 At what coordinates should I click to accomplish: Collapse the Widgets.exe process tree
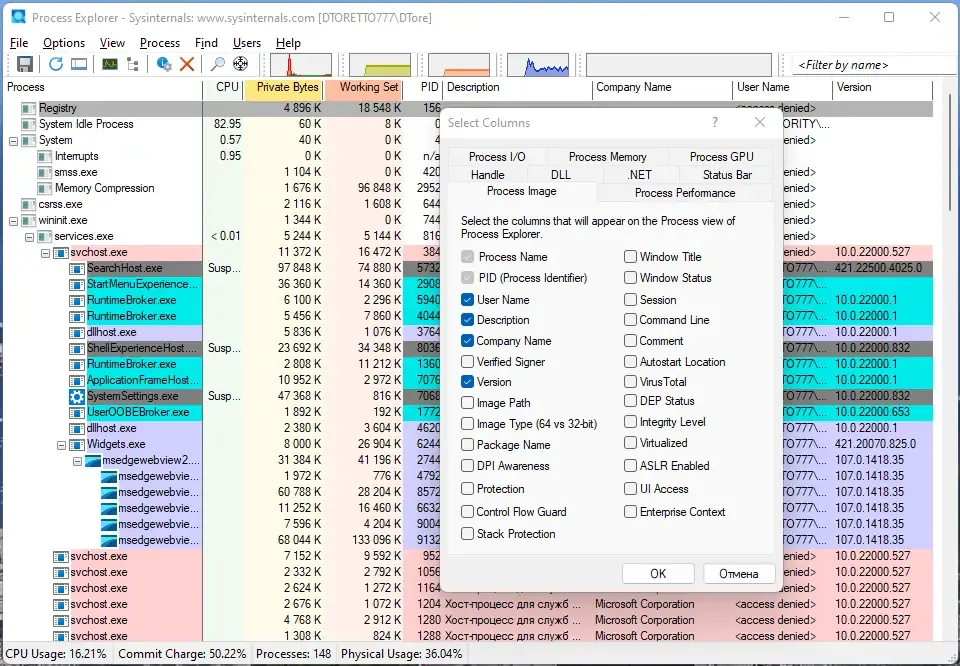(61, 445)
